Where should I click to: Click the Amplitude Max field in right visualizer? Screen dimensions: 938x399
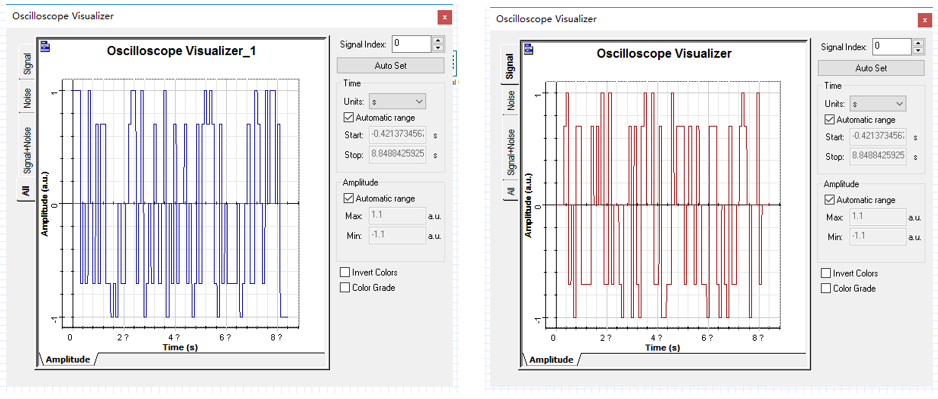(876, 217)
